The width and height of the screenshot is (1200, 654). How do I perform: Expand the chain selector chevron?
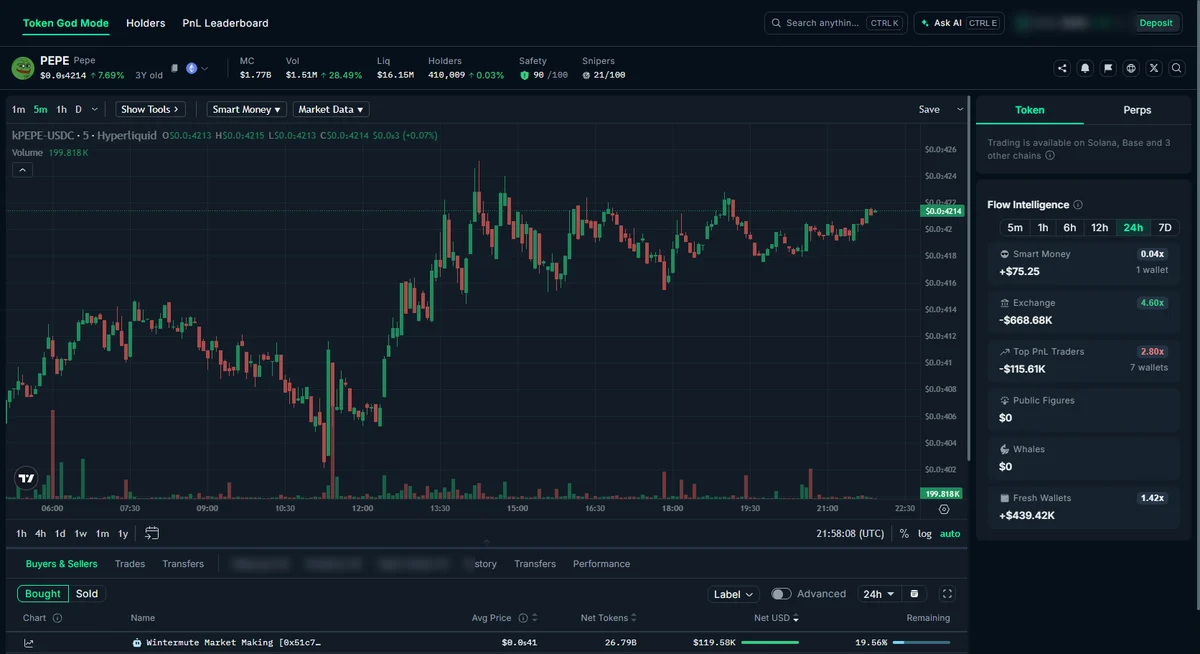tap(205, 69)
